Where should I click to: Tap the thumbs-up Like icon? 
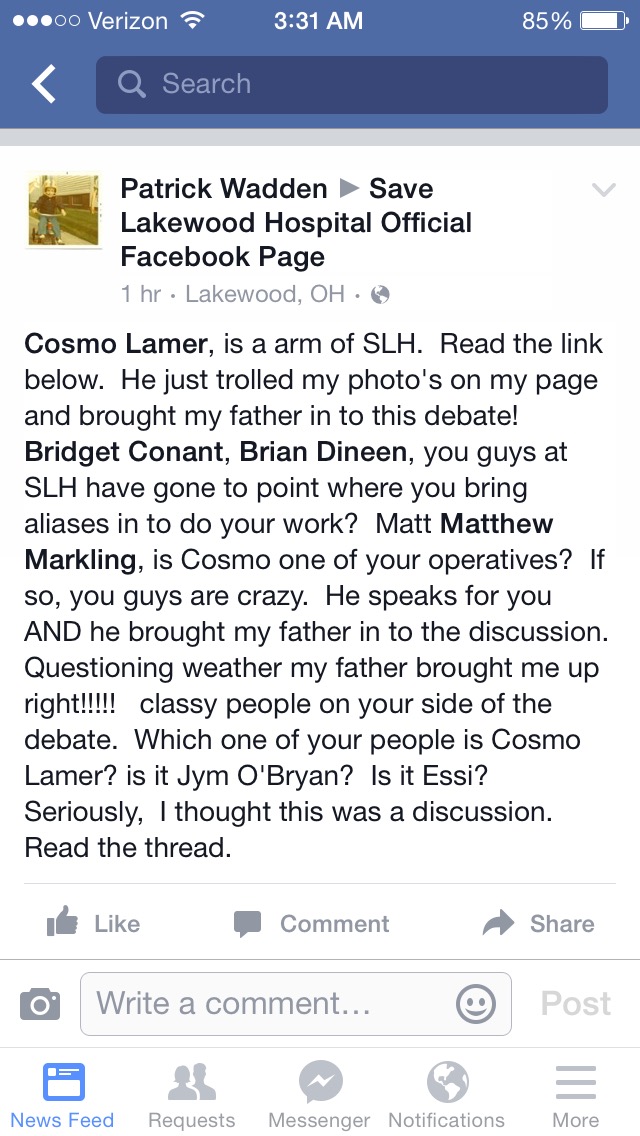(x=63, y=923)
